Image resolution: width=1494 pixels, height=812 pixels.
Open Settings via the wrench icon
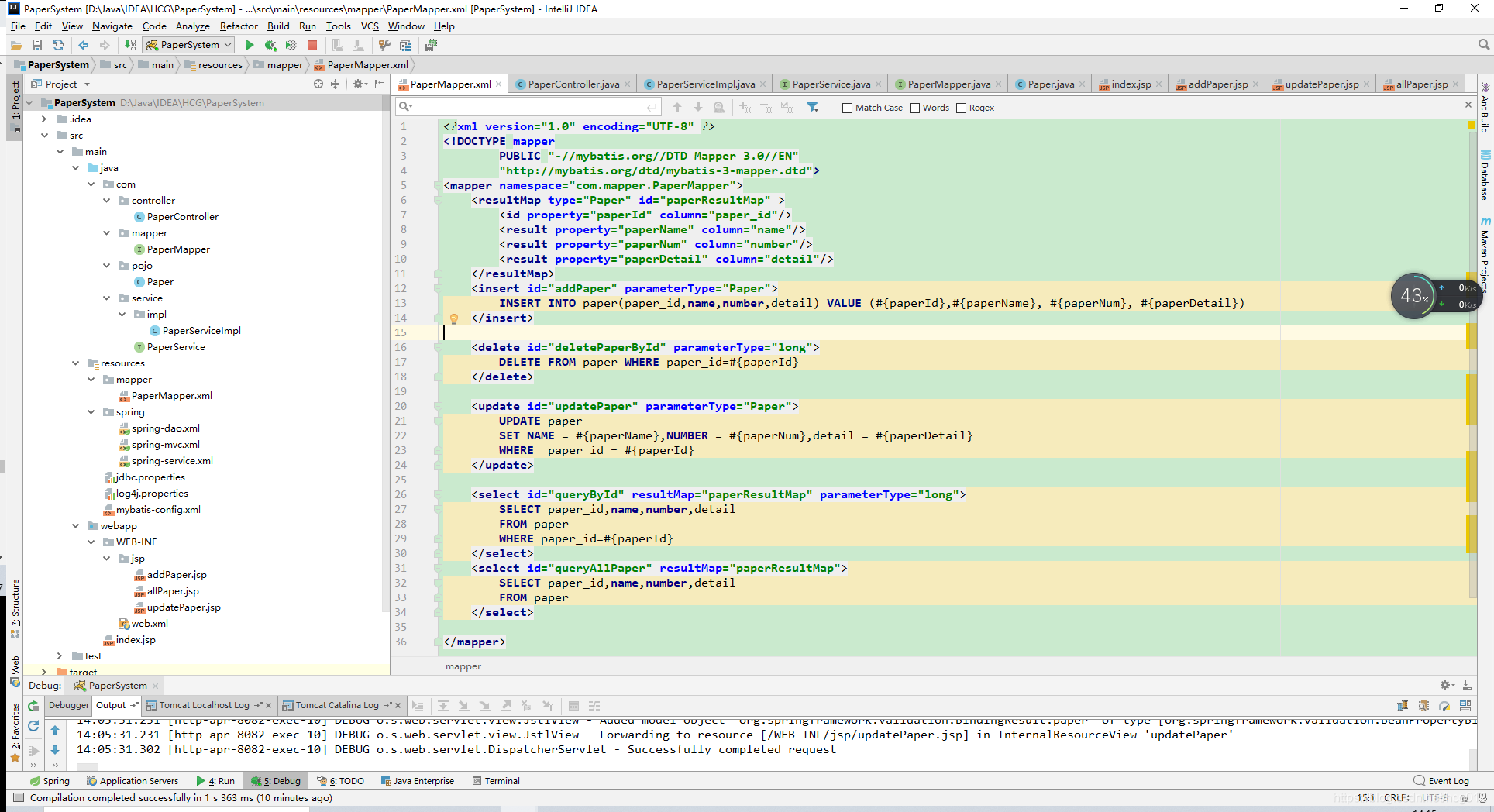pyautogui.click(x=384, y=45)
